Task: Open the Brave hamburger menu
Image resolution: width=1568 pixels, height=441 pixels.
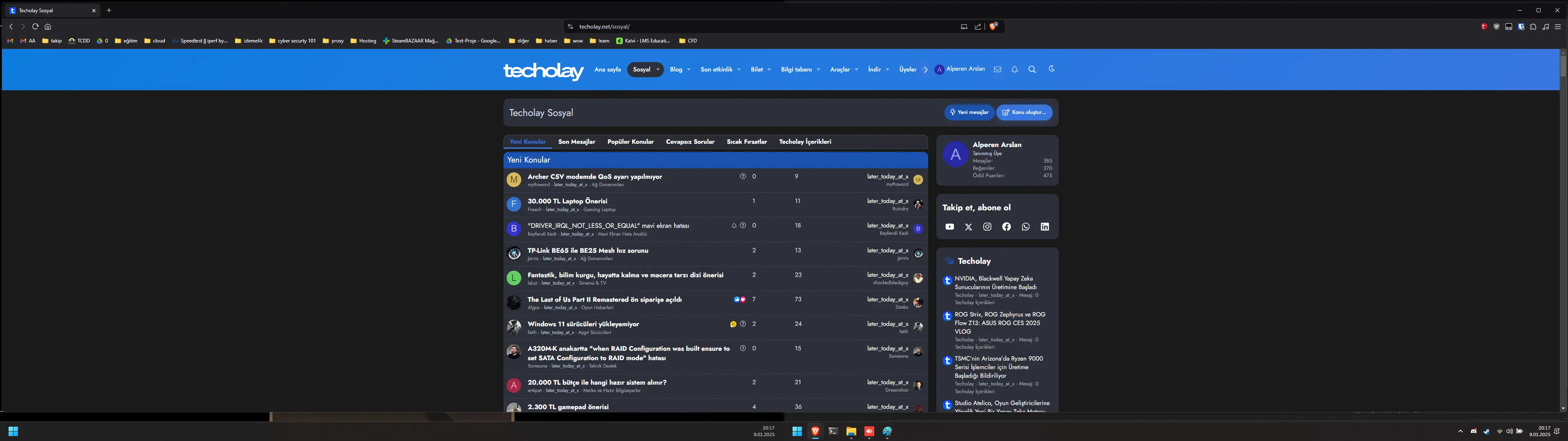Action: 1558,27
